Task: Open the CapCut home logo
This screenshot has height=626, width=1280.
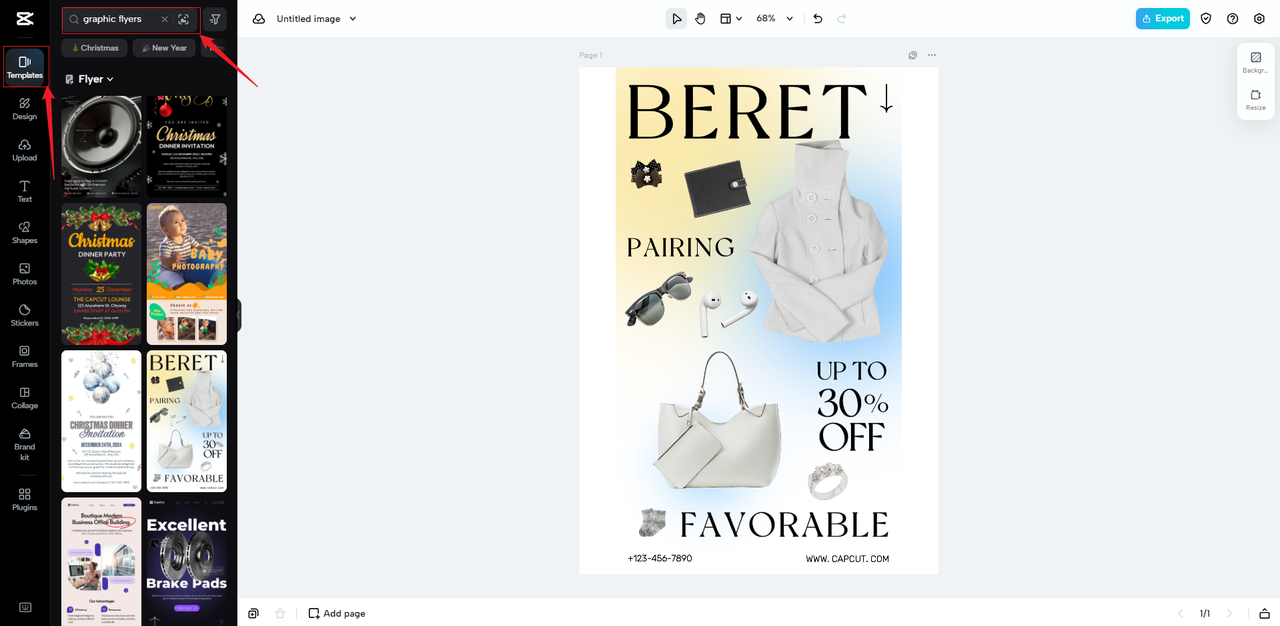Action: click(24, 19)
